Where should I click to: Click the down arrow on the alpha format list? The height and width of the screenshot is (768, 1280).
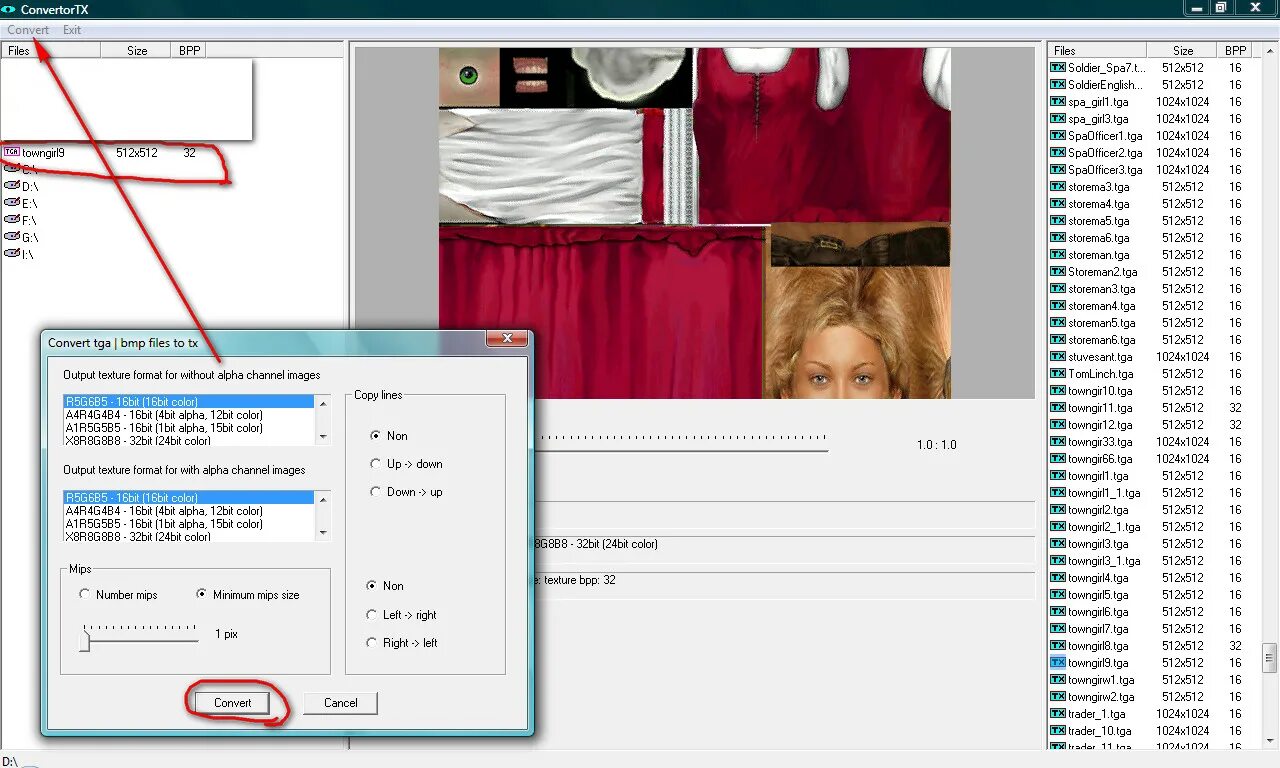coord(324,531)
